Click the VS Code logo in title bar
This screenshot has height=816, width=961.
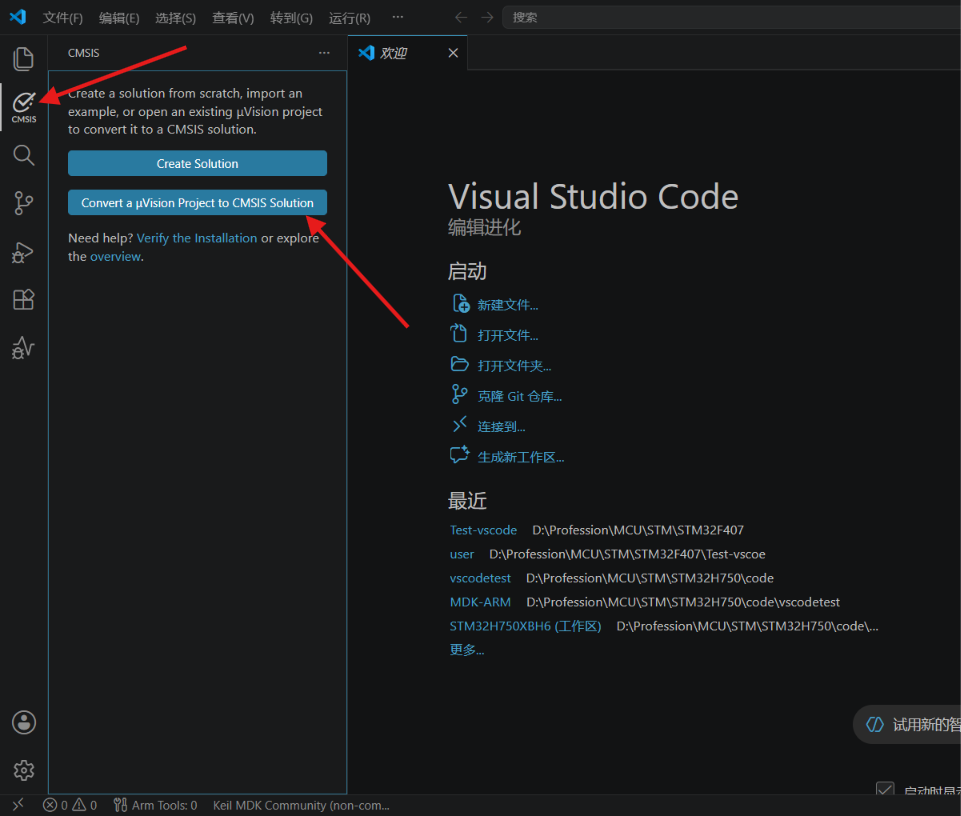click(18, 17)
